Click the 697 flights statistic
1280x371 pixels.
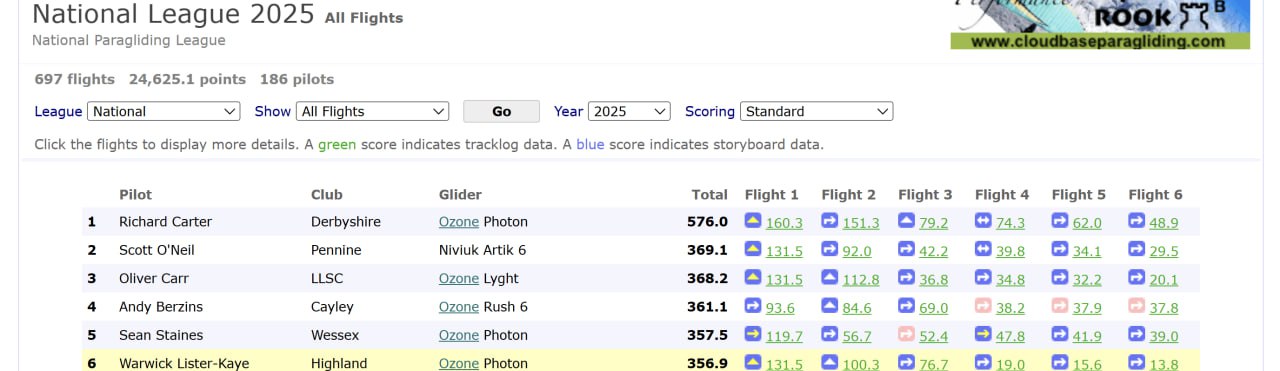75,79
